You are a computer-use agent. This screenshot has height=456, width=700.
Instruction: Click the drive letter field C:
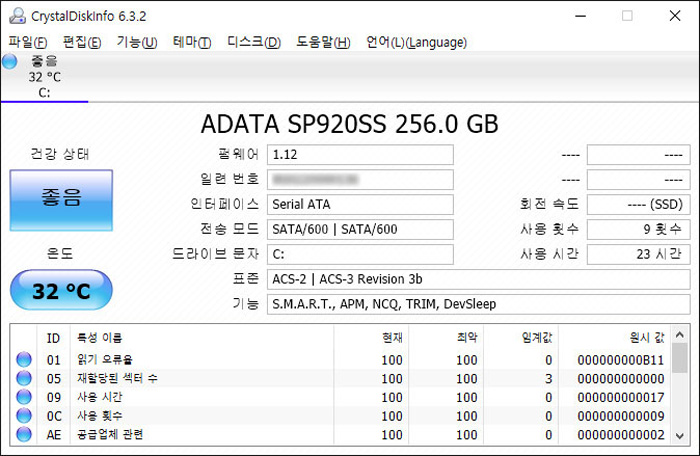(x=360, y=255)
